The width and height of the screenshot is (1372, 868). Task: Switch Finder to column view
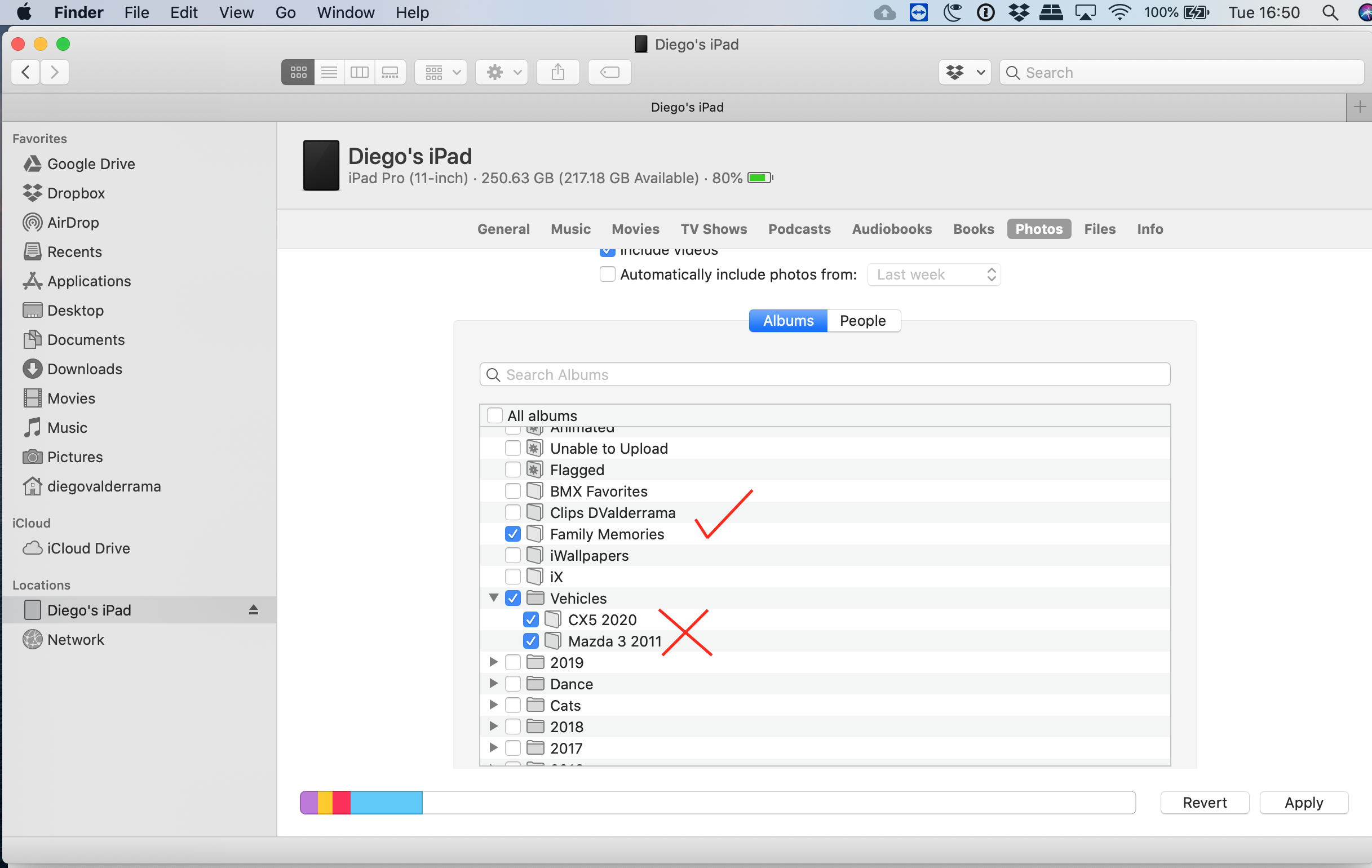tap(360, 72)
